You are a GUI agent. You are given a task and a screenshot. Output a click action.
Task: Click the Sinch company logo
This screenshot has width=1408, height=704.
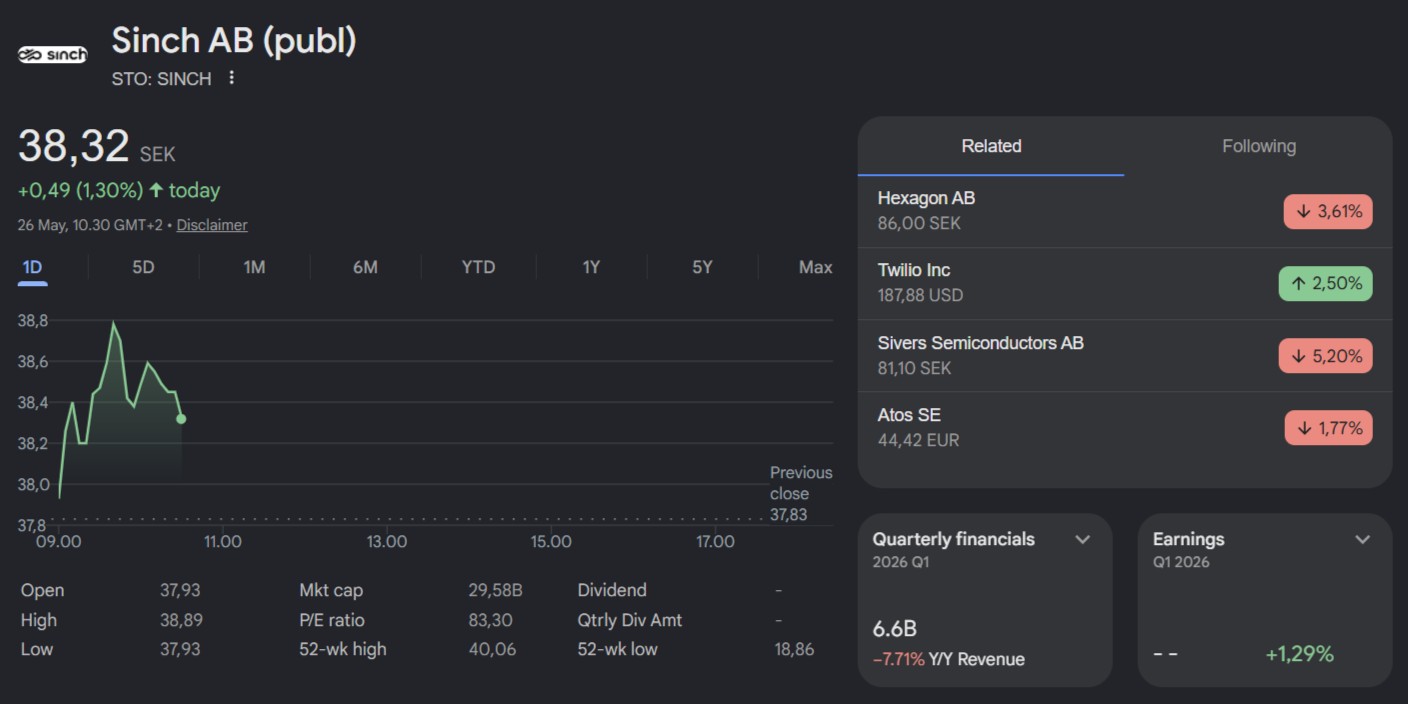coord(52,54)
